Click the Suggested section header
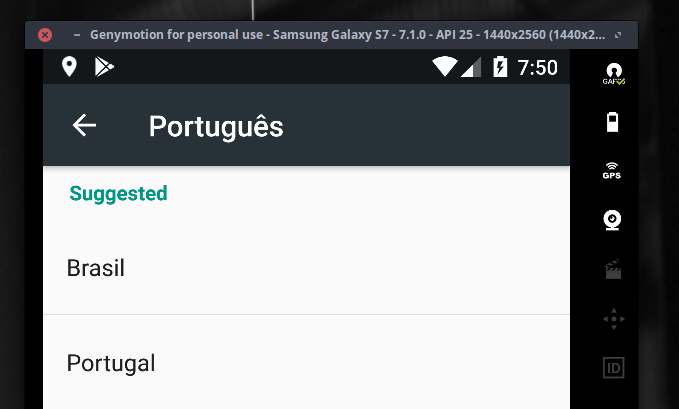Image resolution: width=679 pixels, height=409 pixels. pos(118,193)
